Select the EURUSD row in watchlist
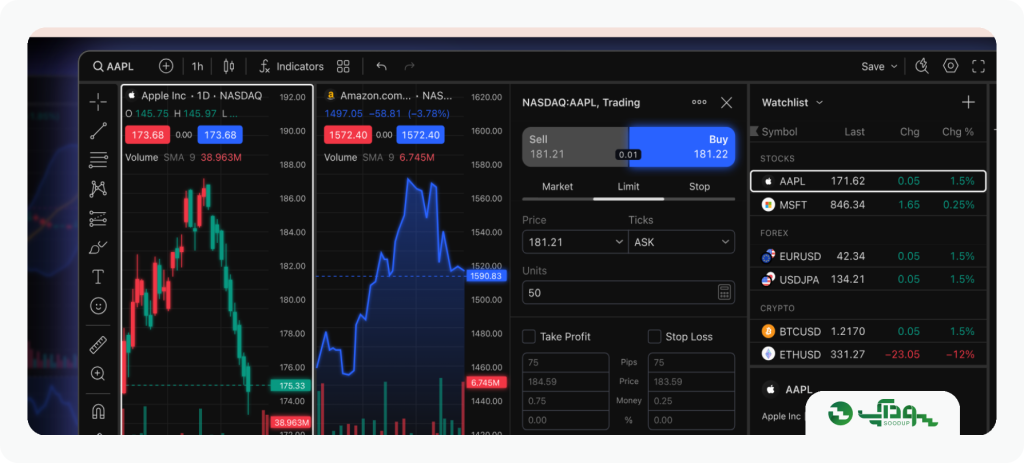Image resolution: width=1024 pixels, height=463 pixels. coord(868,256)
